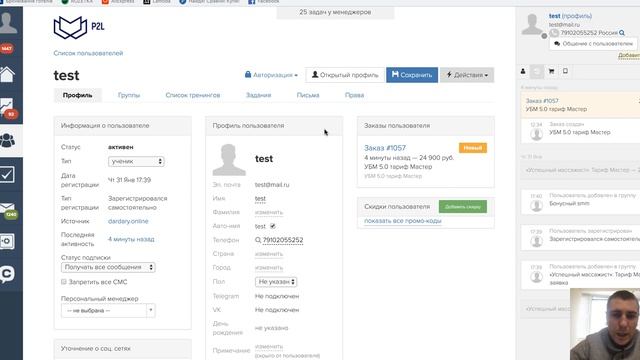Open the dardary.online source link
640x360 pixels.
click(128, 221)
